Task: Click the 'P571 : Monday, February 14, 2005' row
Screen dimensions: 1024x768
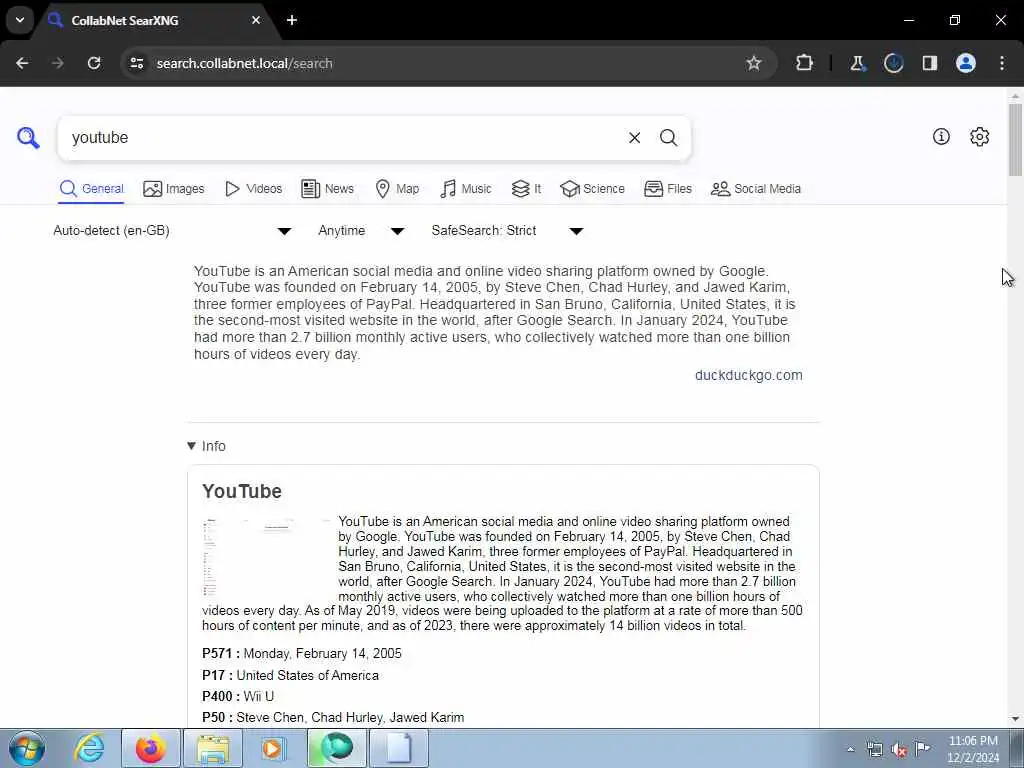Action: [x=302, y=654]
